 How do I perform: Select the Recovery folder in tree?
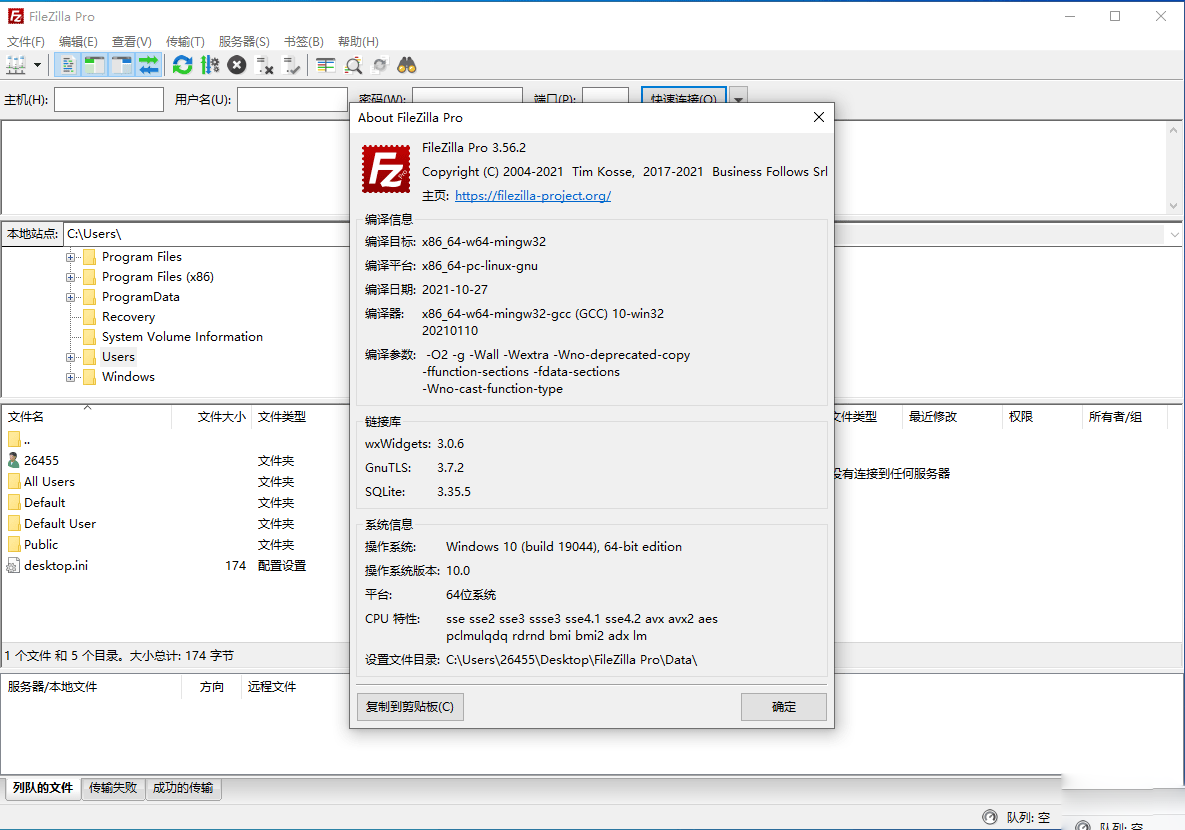click(x=128, y=317)
